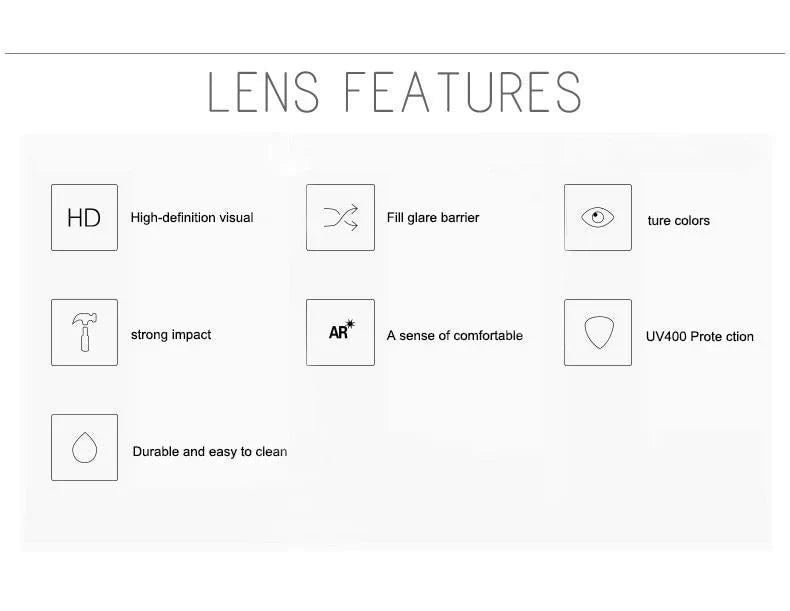Click the eye icon for true colors

[597, 218]
